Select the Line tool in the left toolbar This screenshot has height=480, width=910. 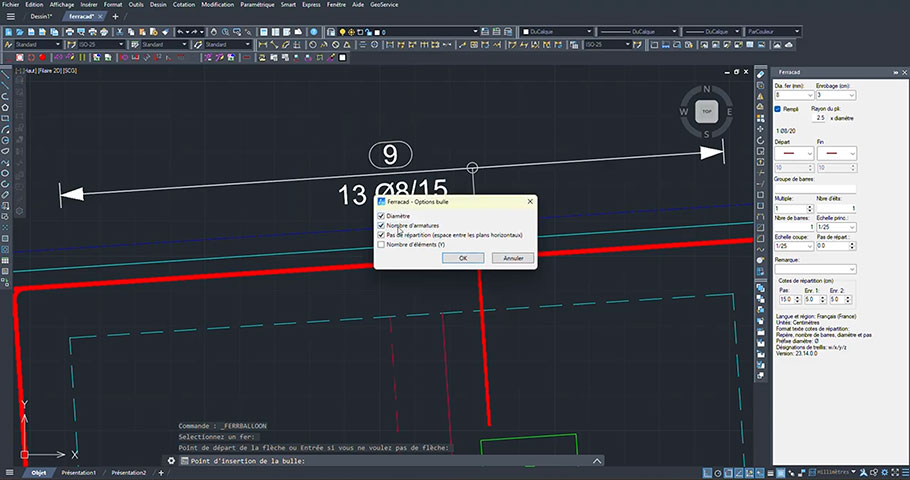tap(5, 75)
